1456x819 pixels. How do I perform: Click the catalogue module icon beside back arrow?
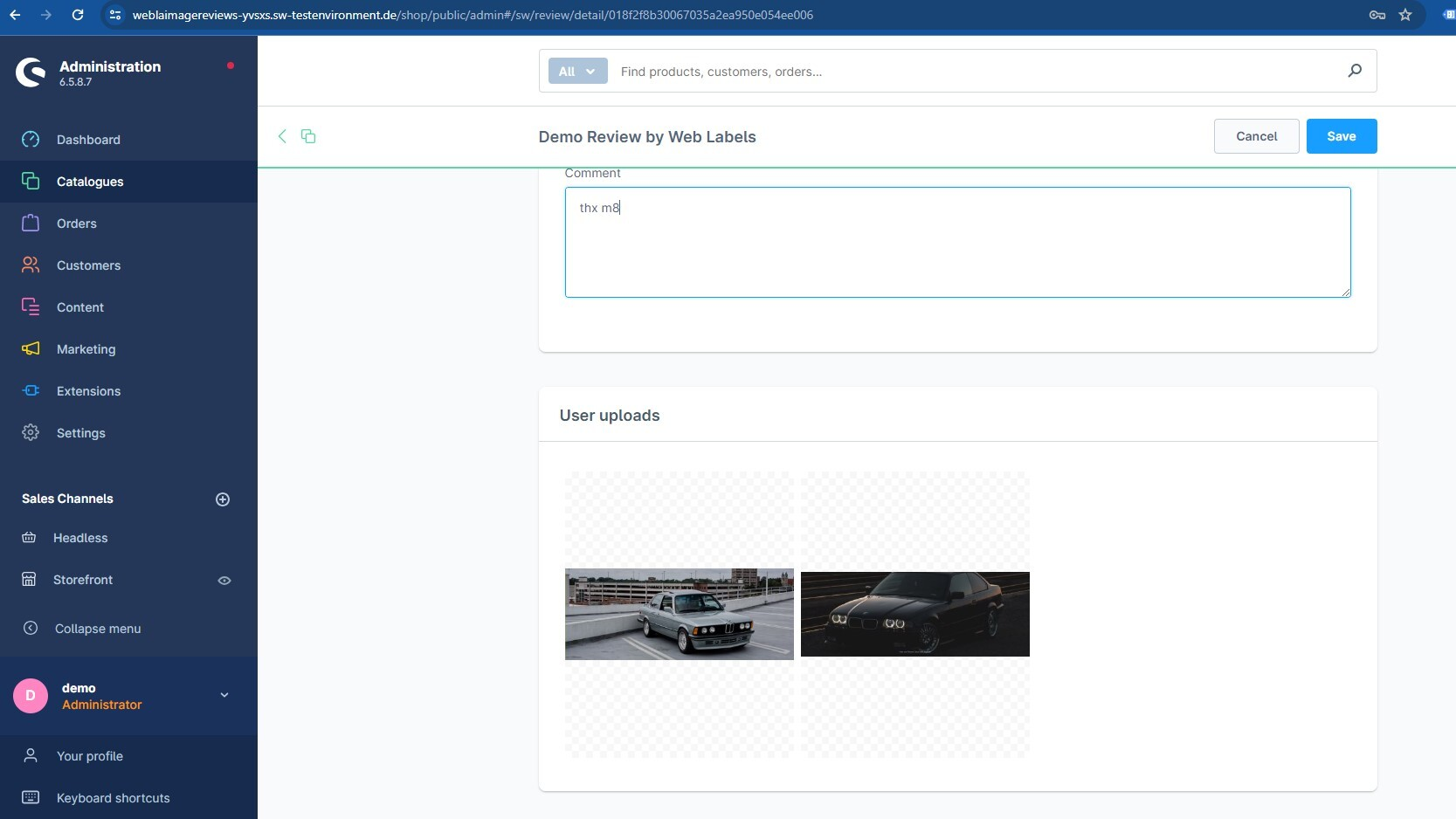(308, 136)
